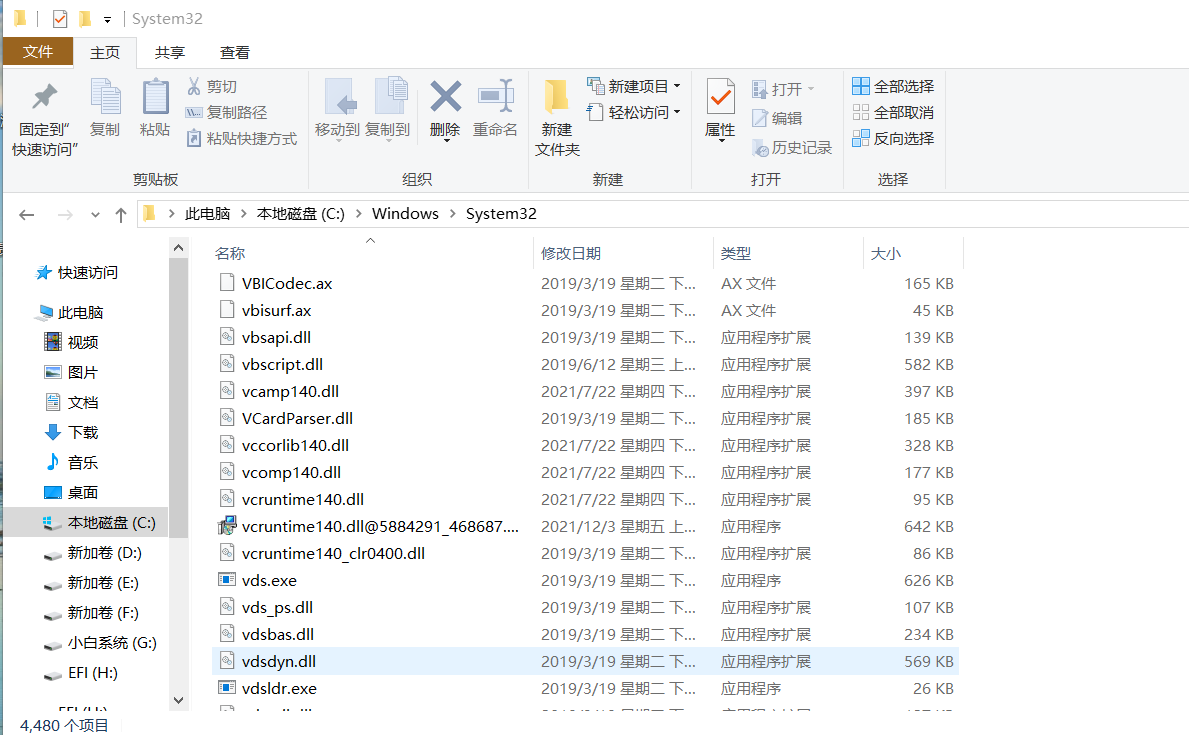Click the quick access properties checkmark icon
The image size is (1189, 735).
(60, 19)
